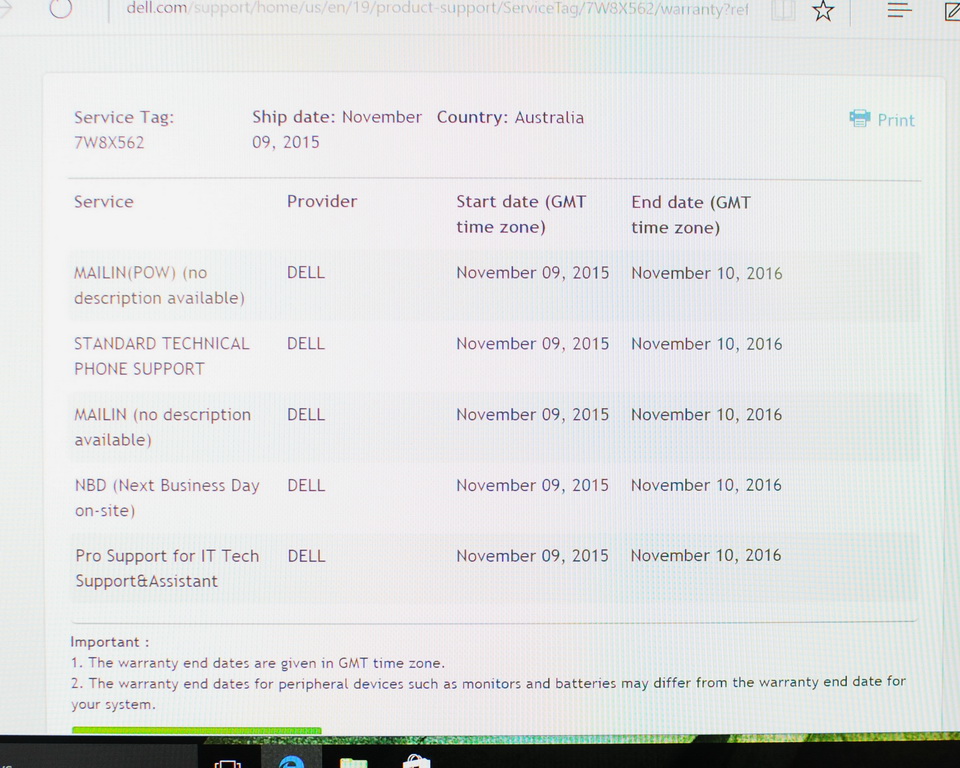Add page to favorites with star icon
960x768 pixels.
click(823, 10)
